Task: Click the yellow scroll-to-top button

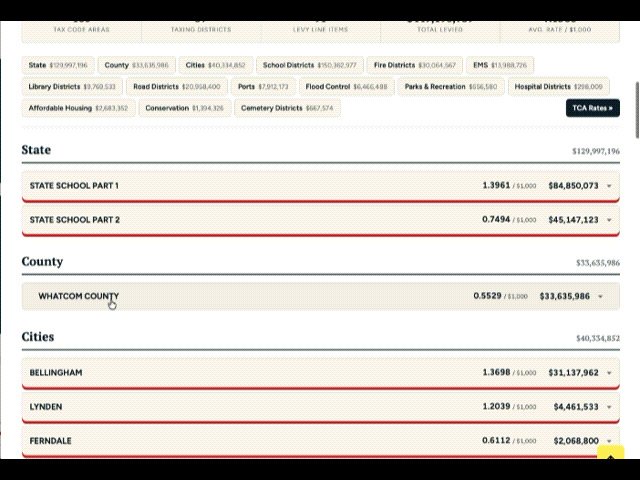Action: [611, 453]
